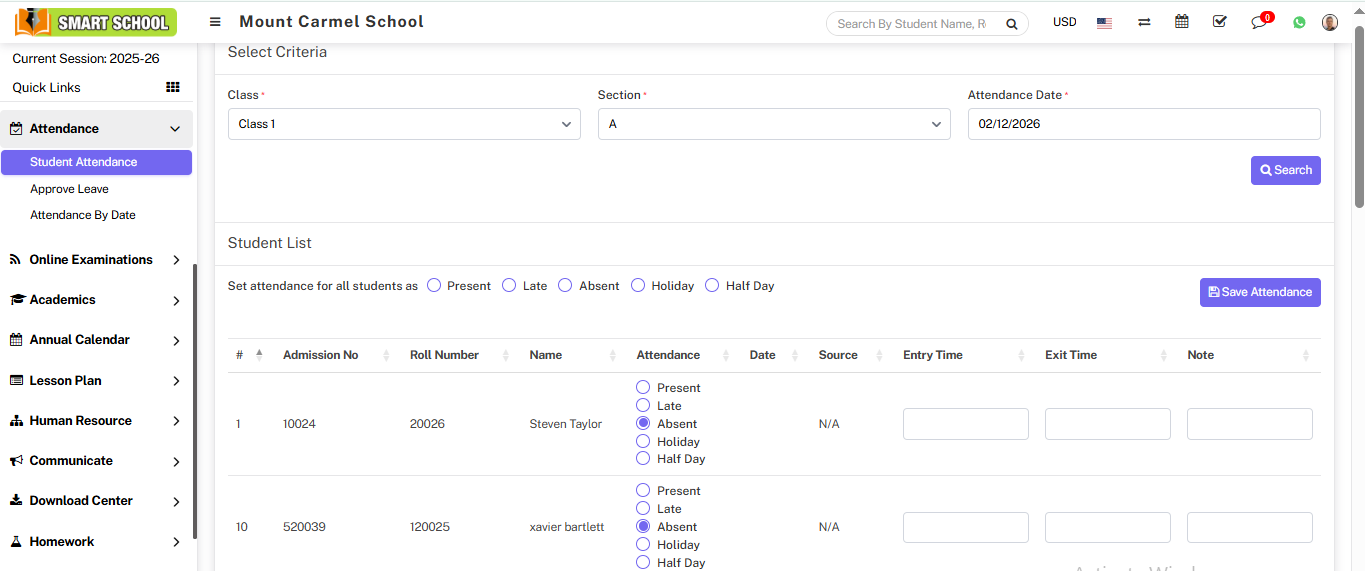Open Approve Leave submenu item
This screenshot has width=1365, height=571.
pyautogui.click(x=69, y=189)
